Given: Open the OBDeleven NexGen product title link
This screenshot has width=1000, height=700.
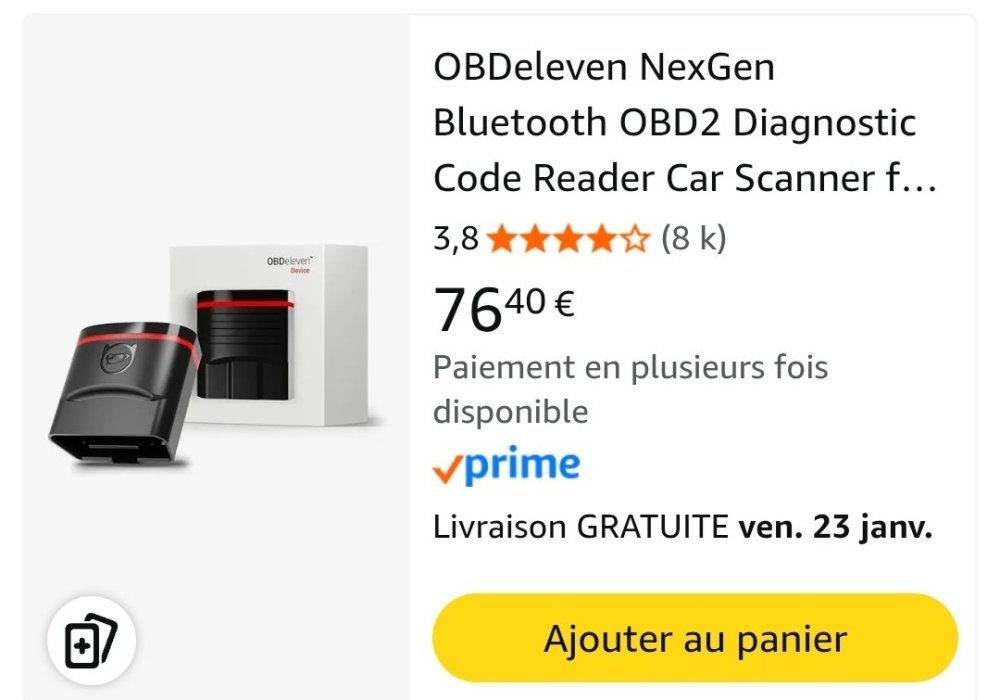Looking at the screenshot, I should [685, 122].
